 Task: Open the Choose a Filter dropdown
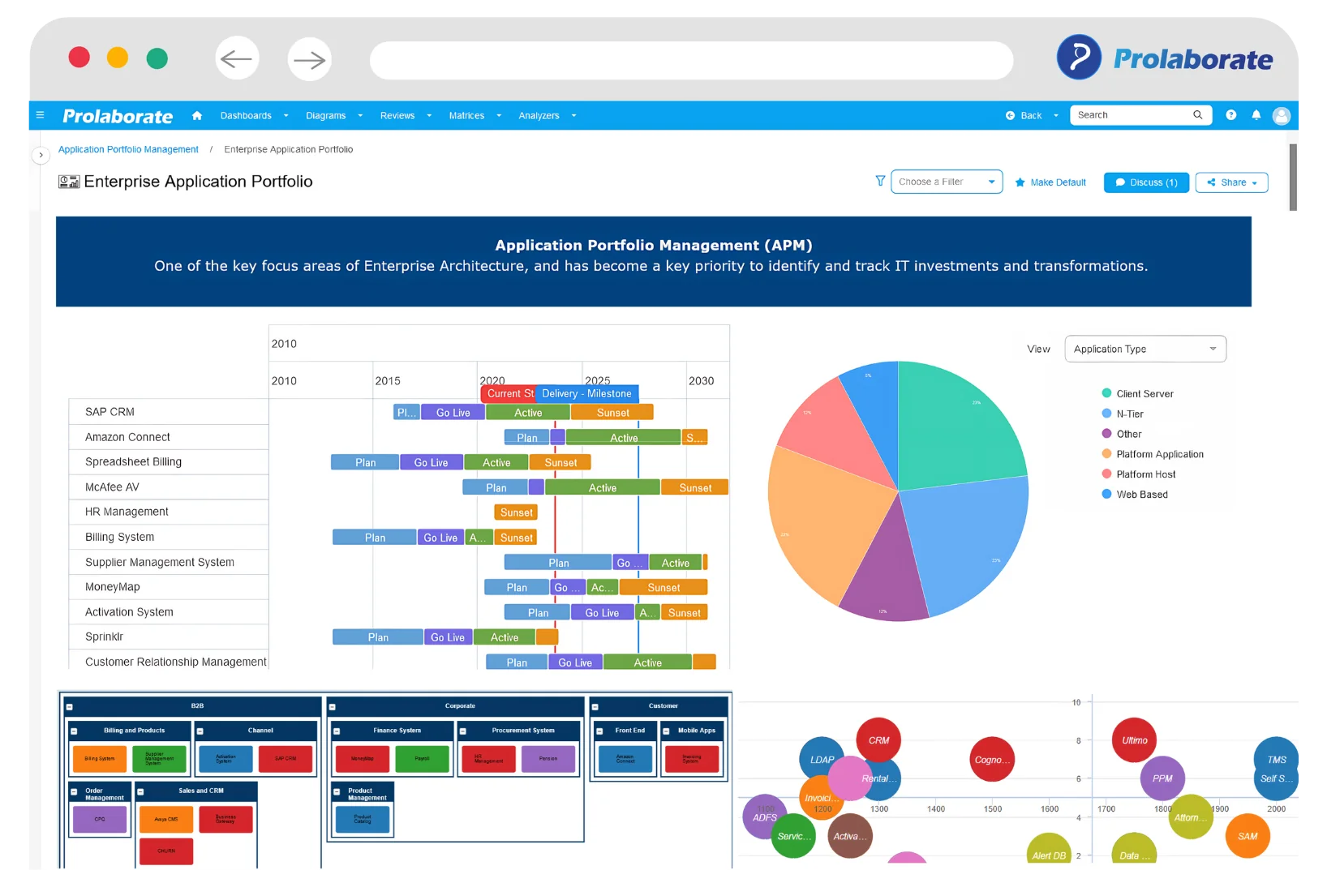click(x=946, y=182)
